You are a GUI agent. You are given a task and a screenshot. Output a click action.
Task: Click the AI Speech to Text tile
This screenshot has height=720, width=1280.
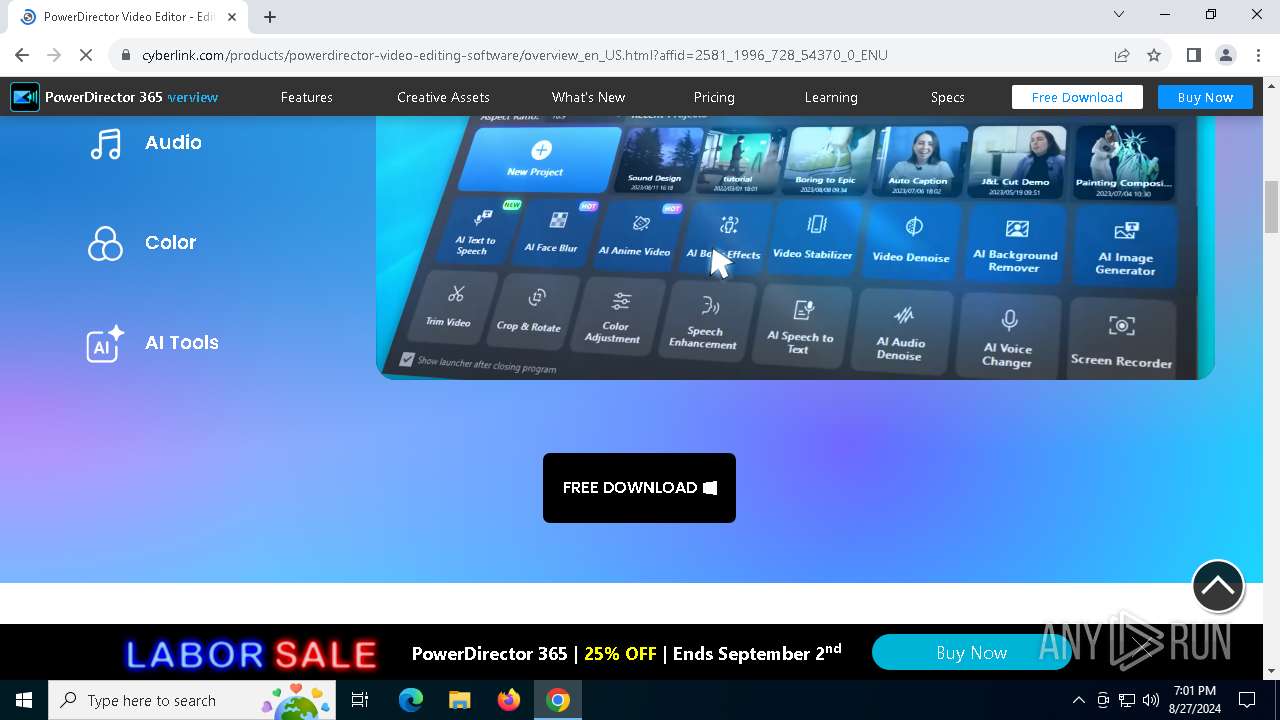coord(800,325)
